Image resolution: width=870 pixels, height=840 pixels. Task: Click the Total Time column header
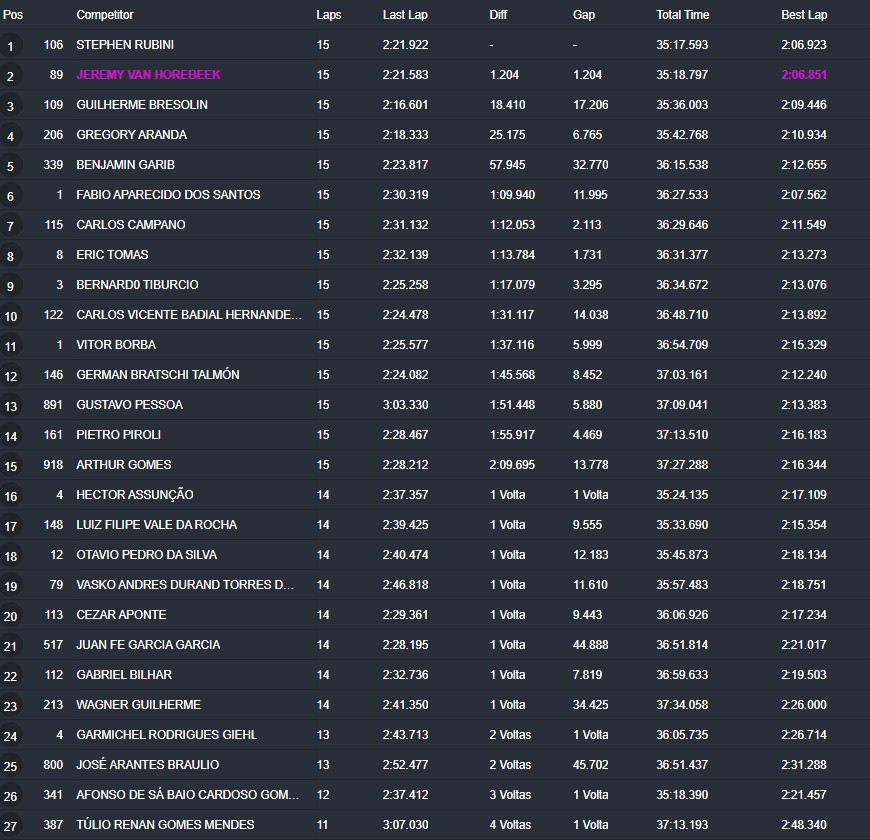pyautogui.click(x=682, y=15)
